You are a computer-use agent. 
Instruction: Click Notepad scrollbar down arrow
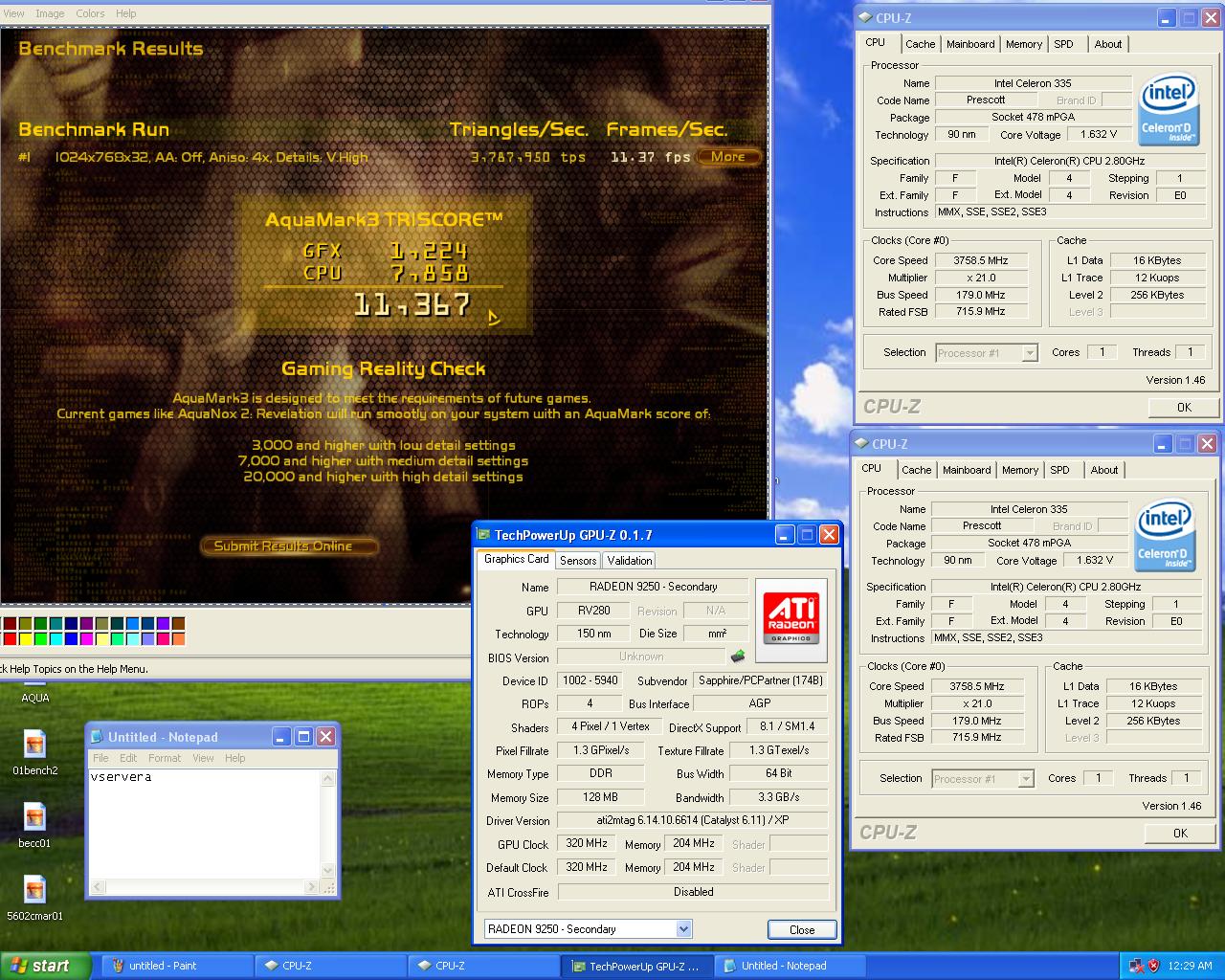[328, 870]
